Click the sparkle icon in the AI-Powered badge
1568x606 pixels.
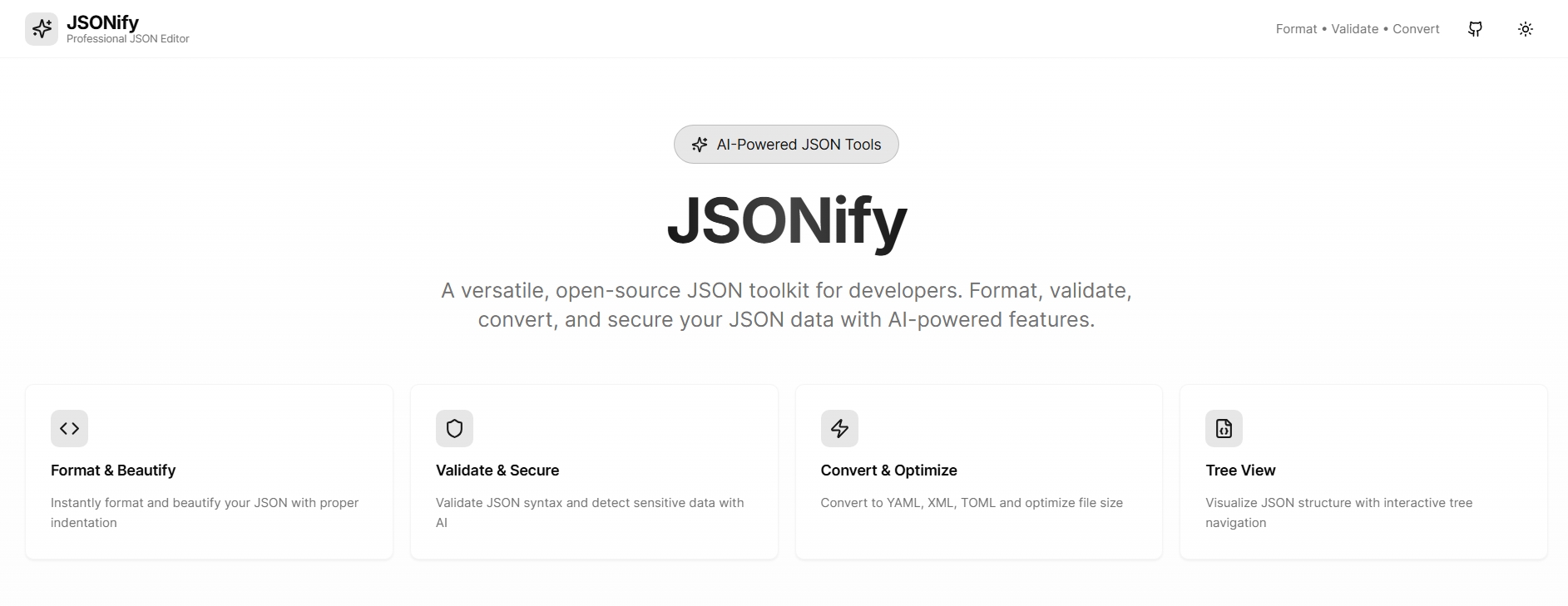[x=700, y=144]
